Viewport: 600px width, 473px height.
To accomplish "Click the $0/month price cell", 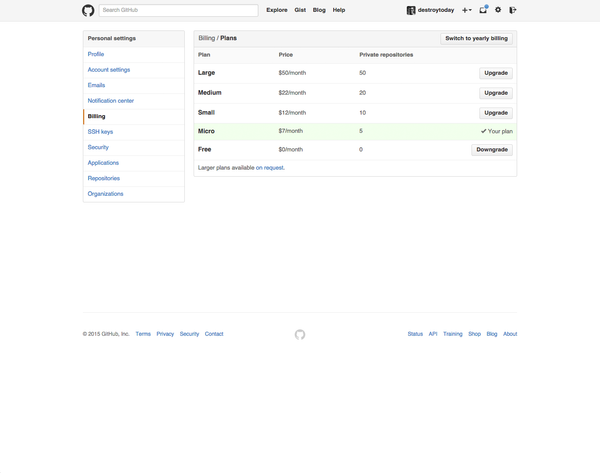I will click(x=291, y=150).
